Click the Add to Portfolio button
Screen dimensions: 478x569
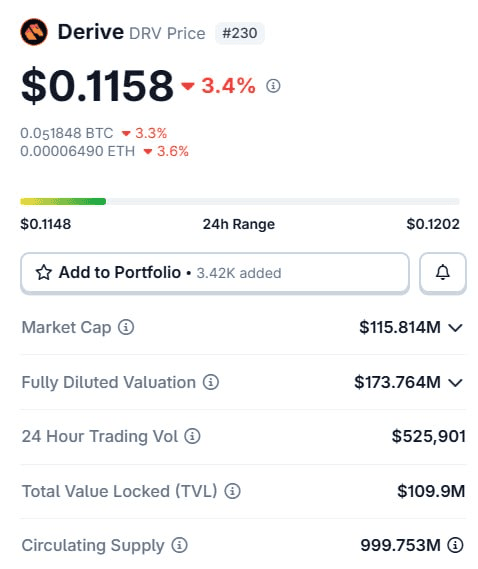pyautogui.click(x=215, y=273)
